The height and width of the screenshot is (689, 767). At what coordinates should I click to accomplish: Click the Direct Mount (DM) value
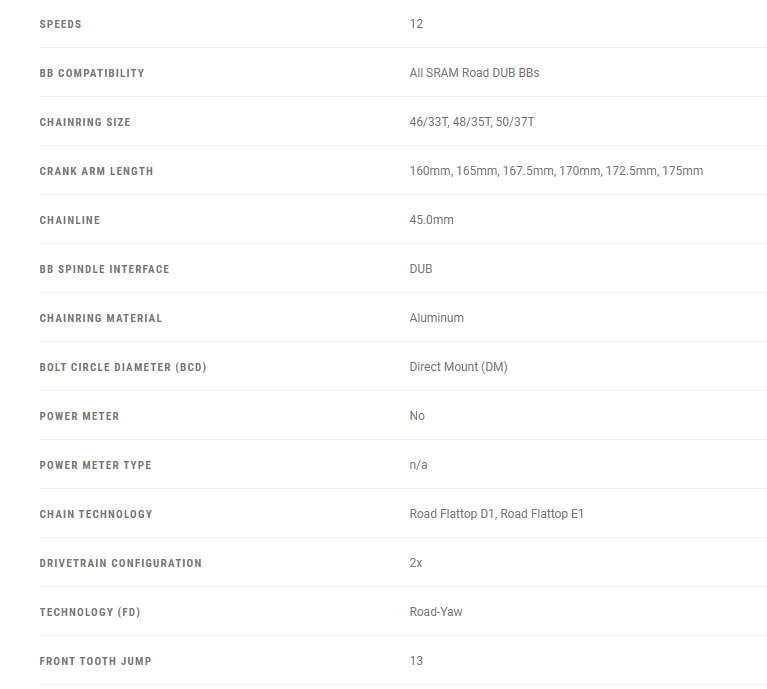click(x=458, y=367)
